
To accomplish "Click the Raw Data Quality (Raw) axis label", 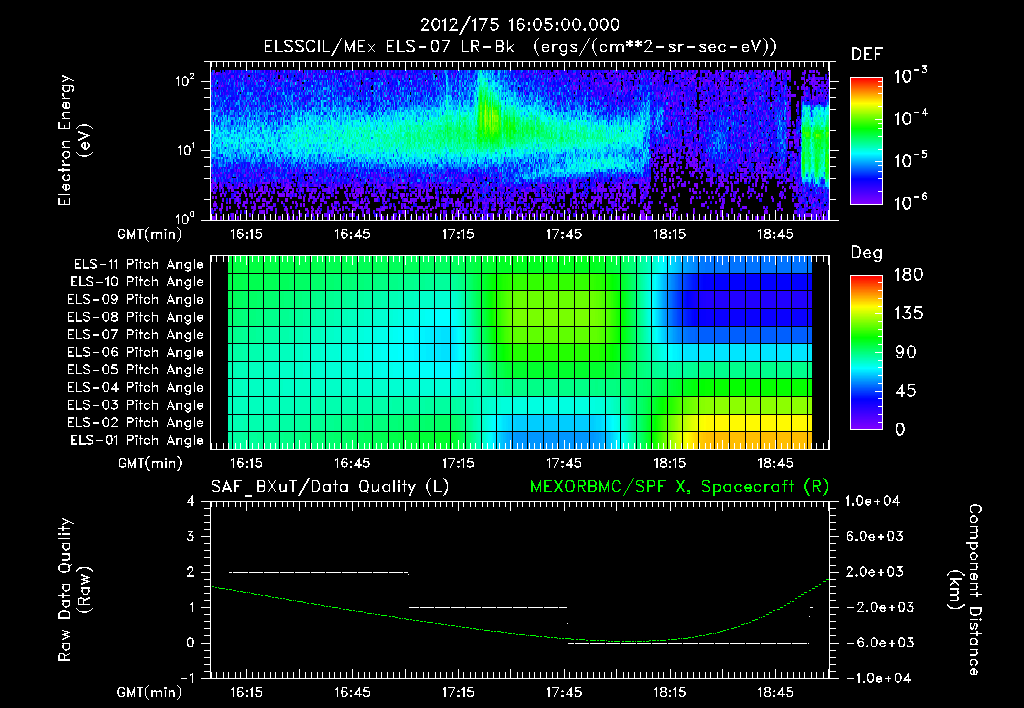I will point(74,590).
